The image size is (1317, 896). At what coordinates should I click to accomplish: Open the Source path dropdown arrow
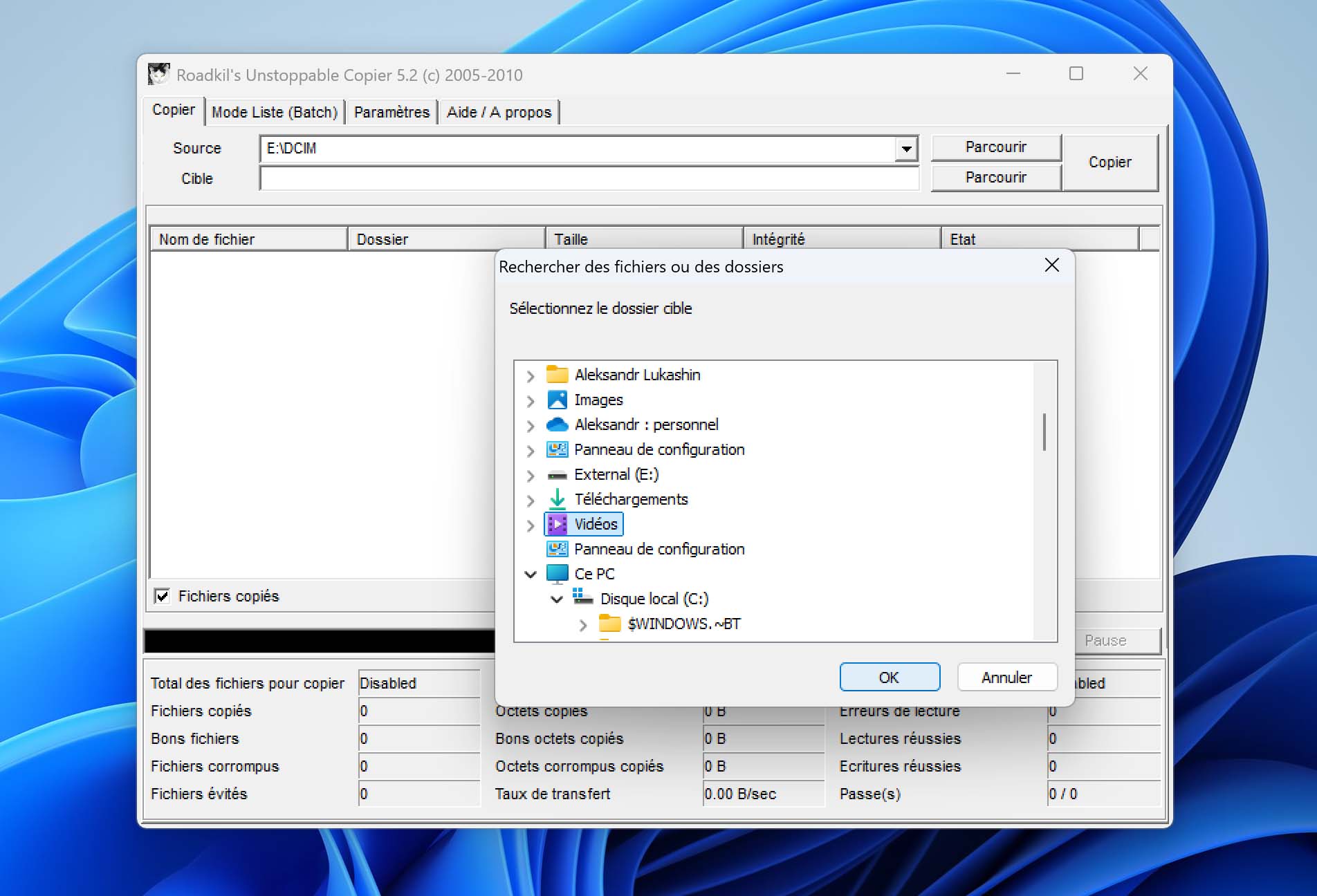coord(906,149)
